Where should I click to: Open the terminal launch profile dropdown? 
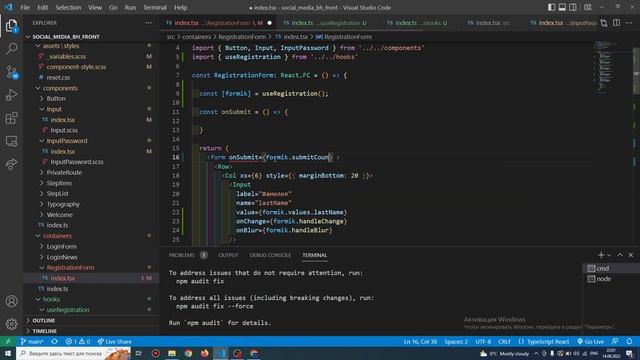609,255
